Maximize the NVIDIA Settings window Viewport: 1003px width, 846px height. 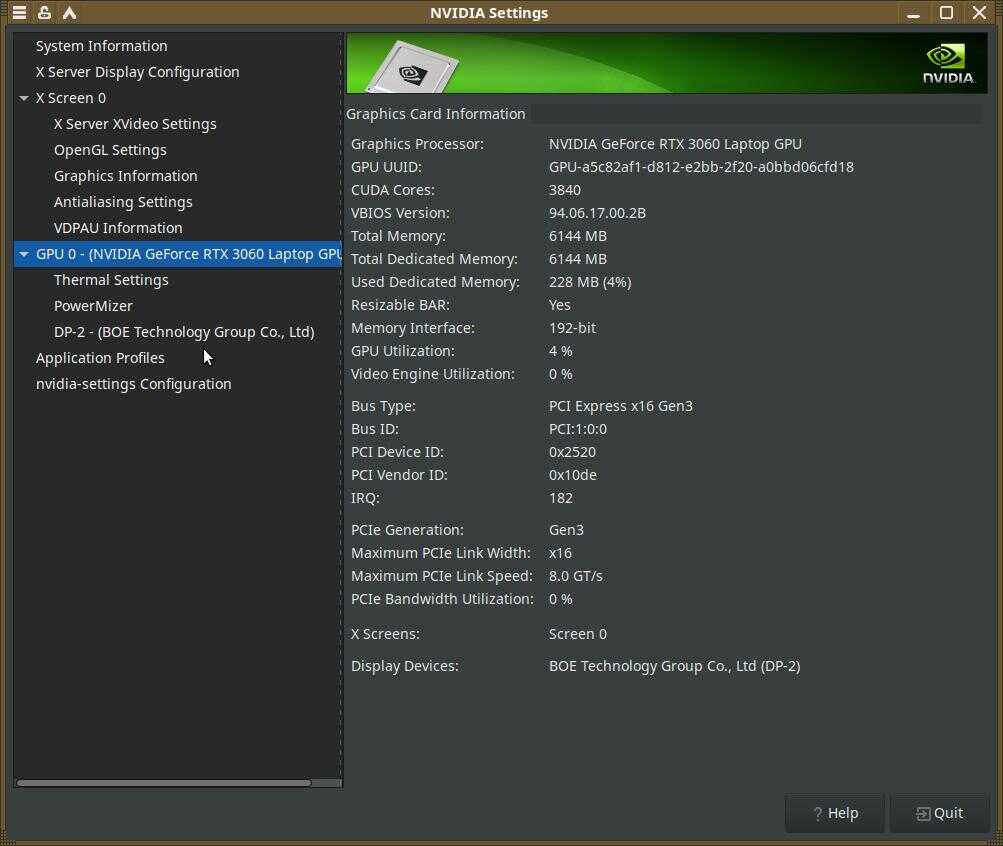[x=947, y=12]
